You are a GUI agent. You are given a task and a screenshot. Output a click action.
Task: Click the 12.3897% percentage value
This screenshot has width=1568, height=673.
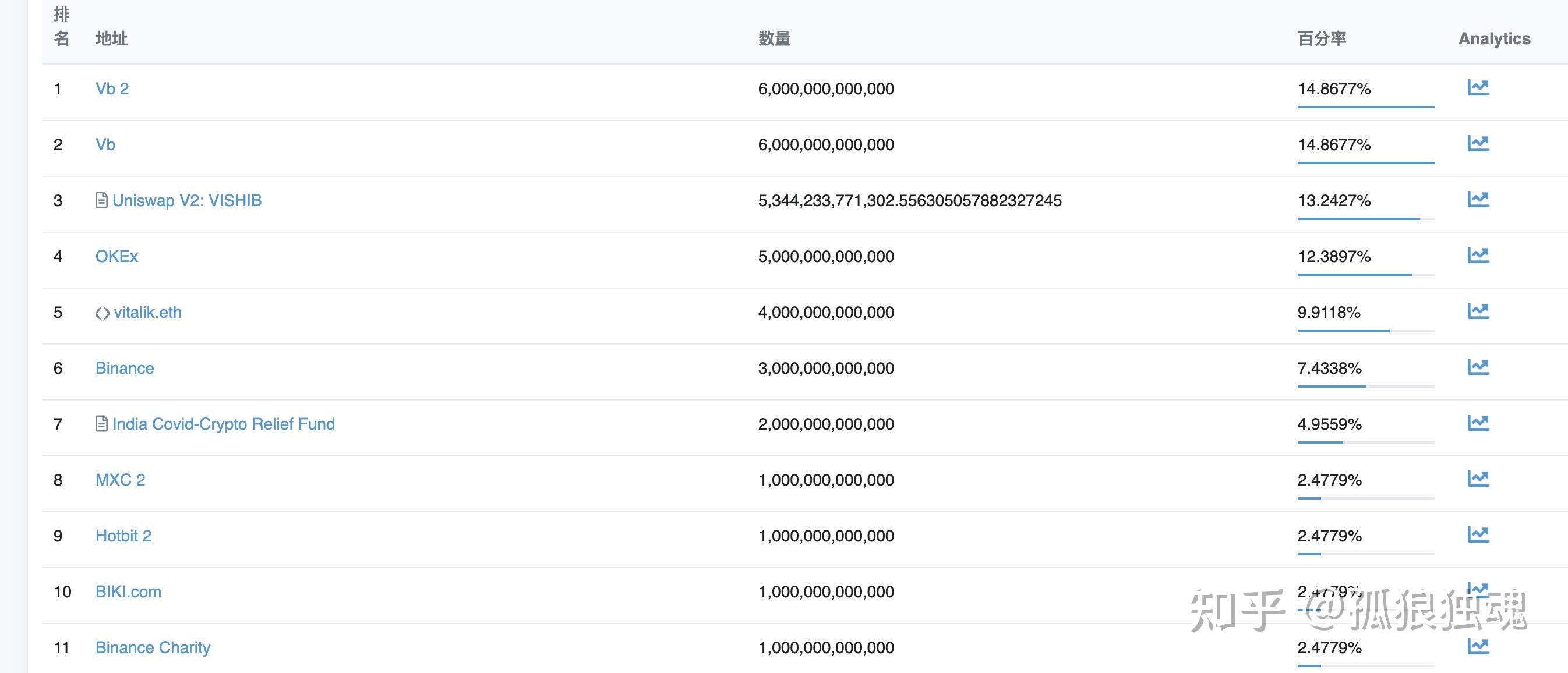[1334, 257]
